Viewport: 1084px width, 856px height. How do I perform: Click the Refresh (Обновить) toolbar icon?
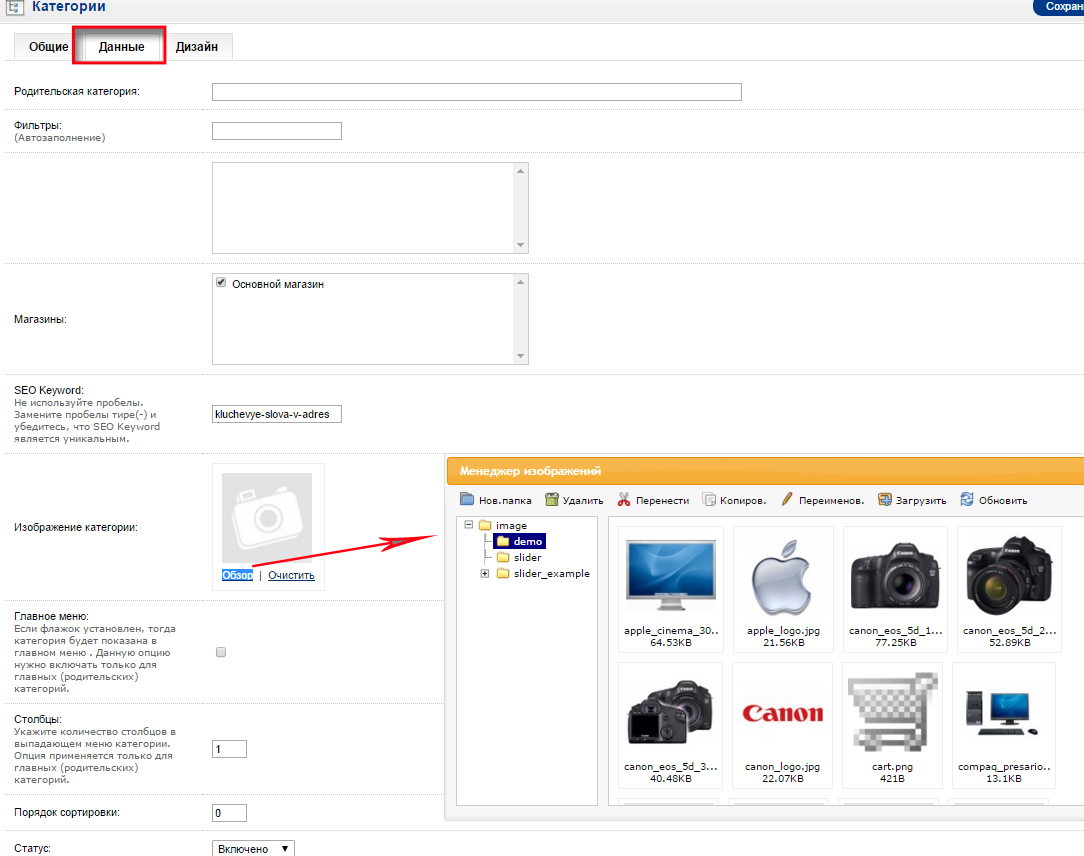[967, 500]
